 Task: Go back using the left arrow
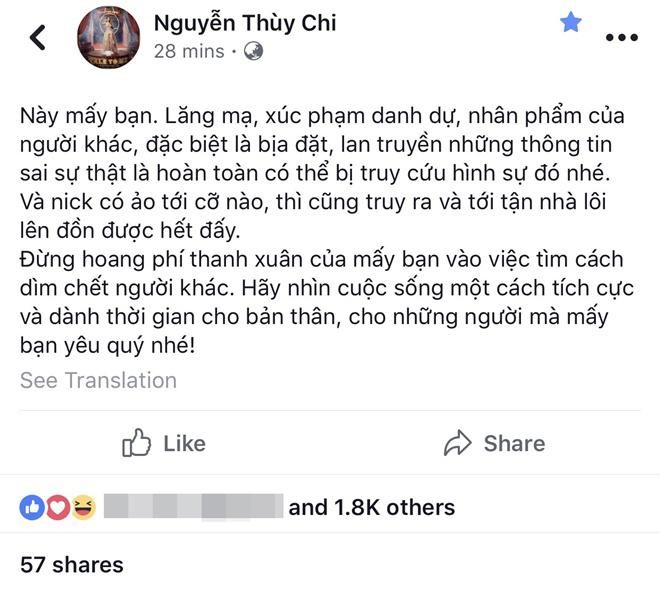click(38, 38)
